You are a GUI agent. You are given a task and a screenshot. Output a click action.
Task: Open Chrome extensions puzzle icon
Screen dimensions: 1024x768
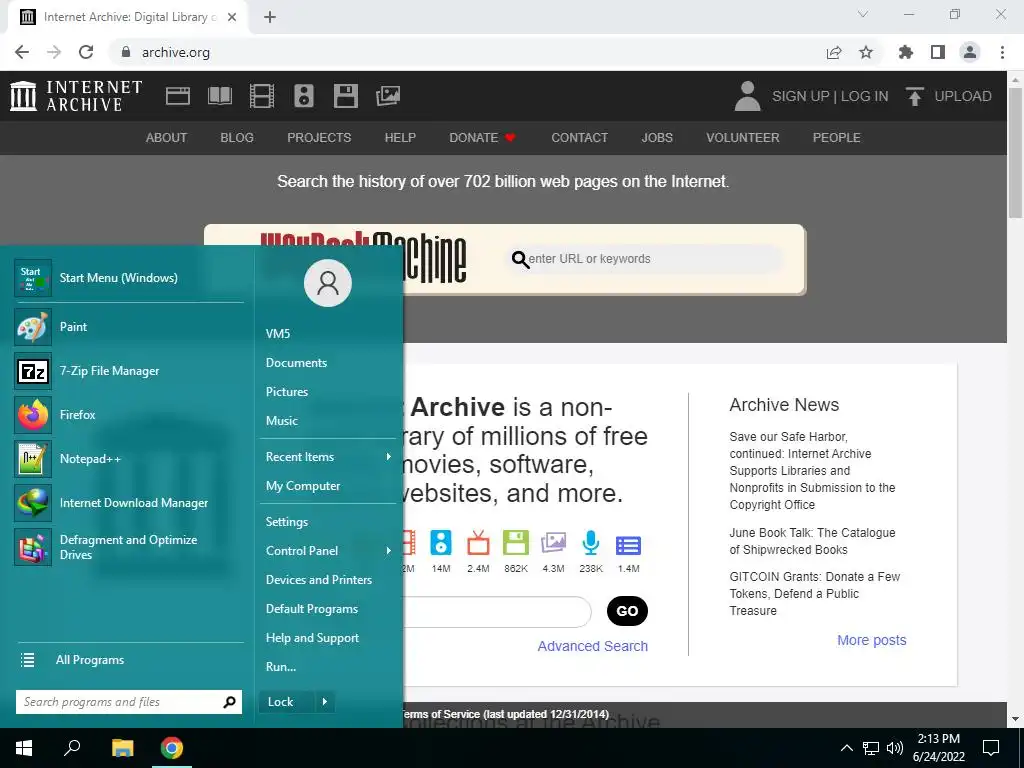905,52
